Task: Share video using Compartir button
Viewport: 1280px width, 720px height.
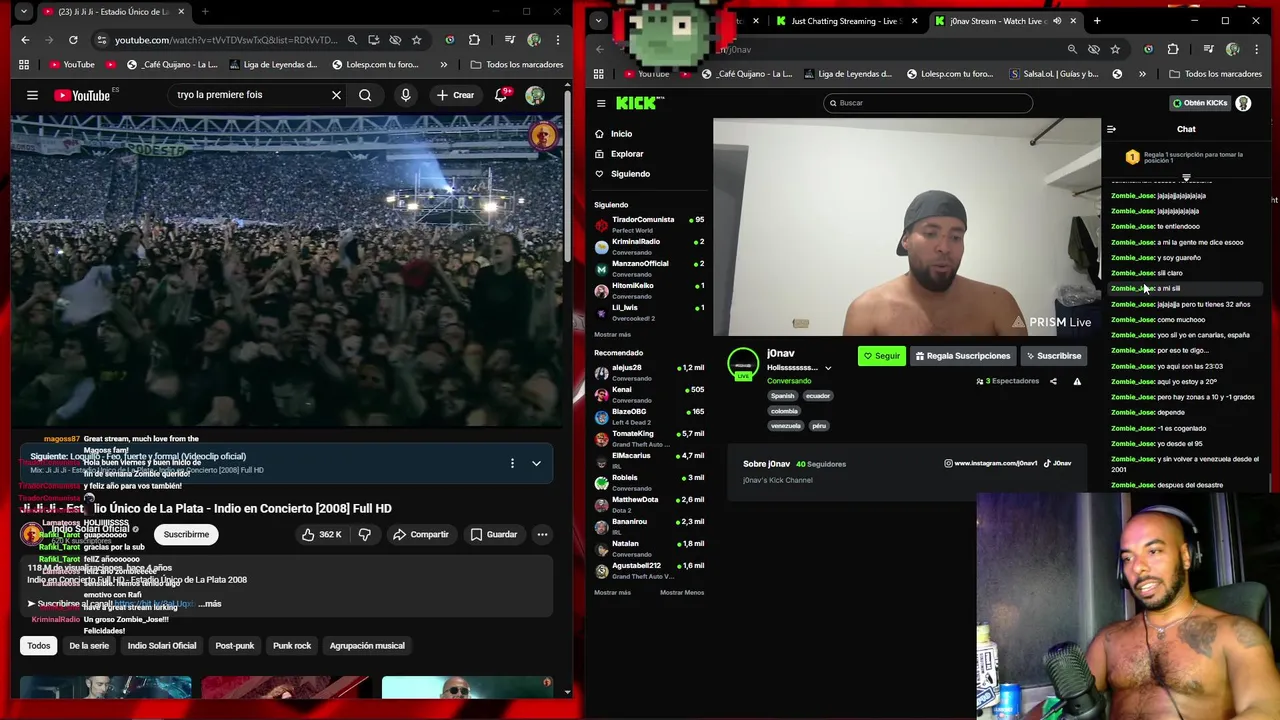Action: click(420, 534)
